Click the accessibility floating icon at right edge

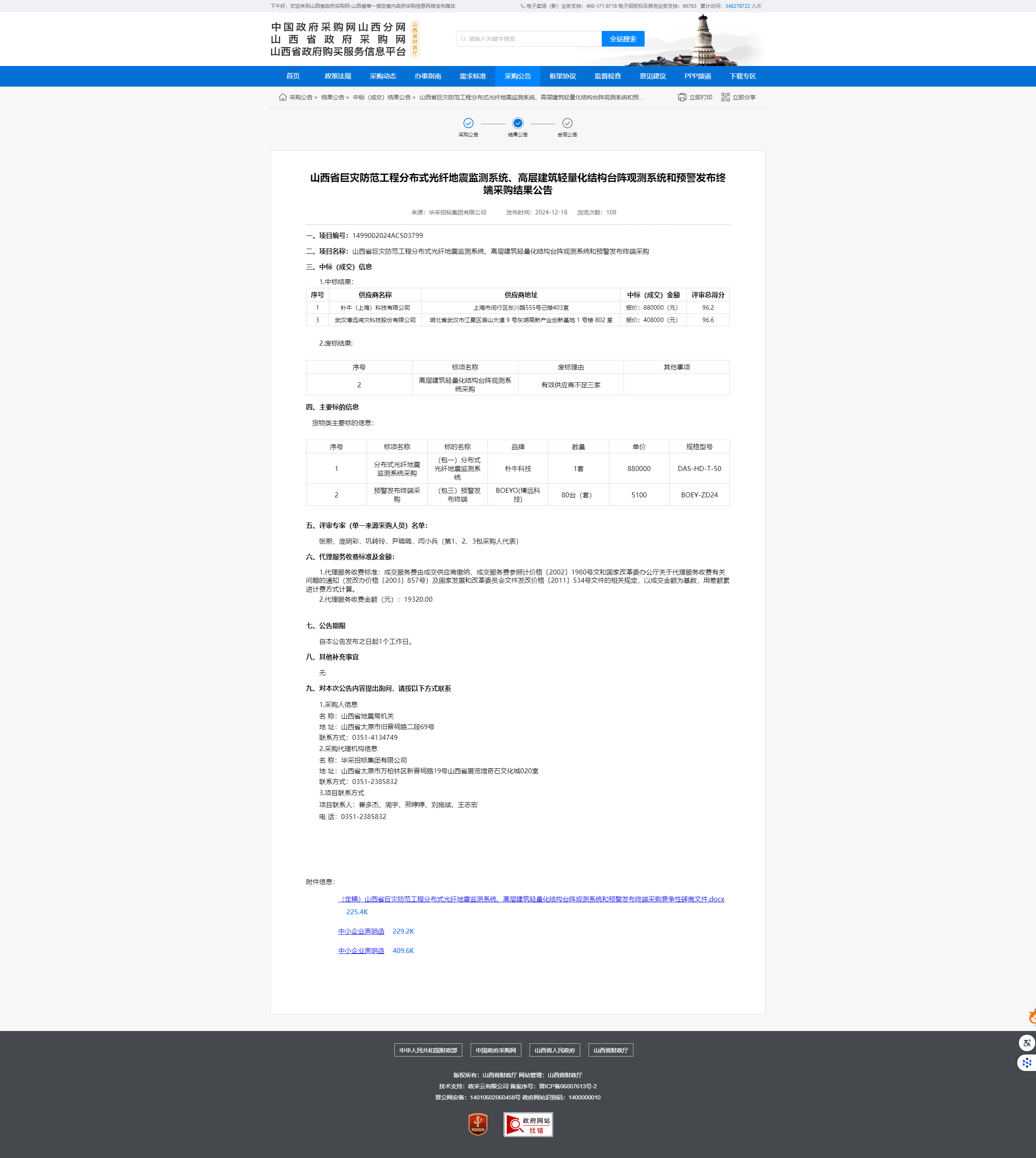coord(1027,1043)
